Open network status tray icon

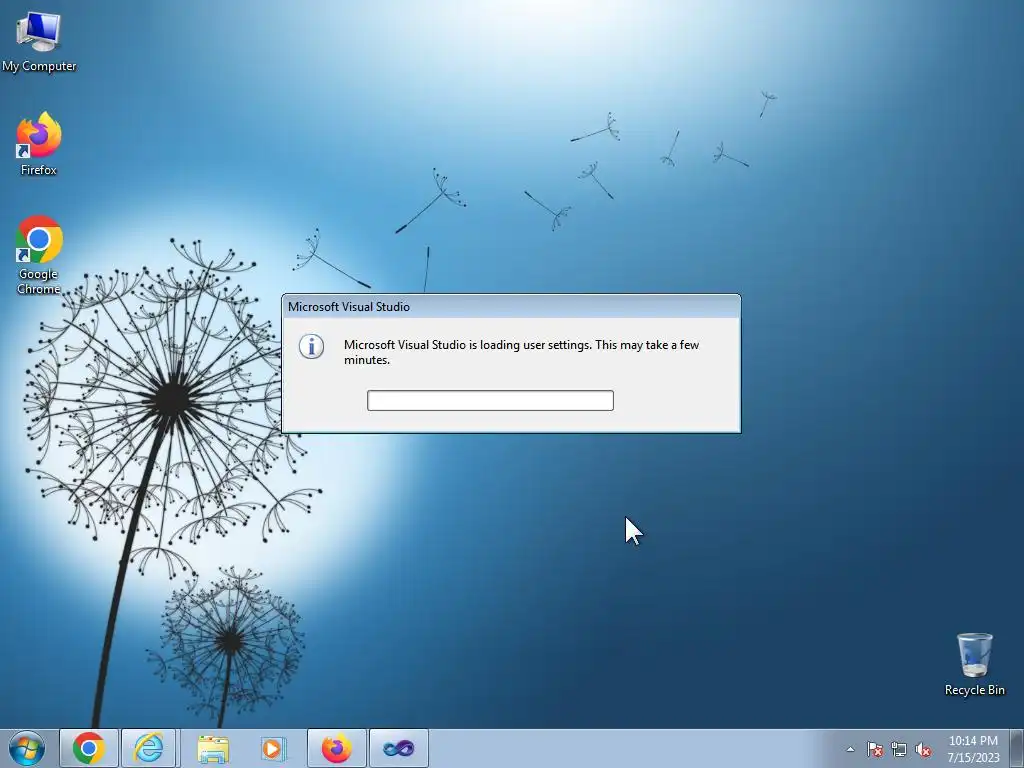899,749
